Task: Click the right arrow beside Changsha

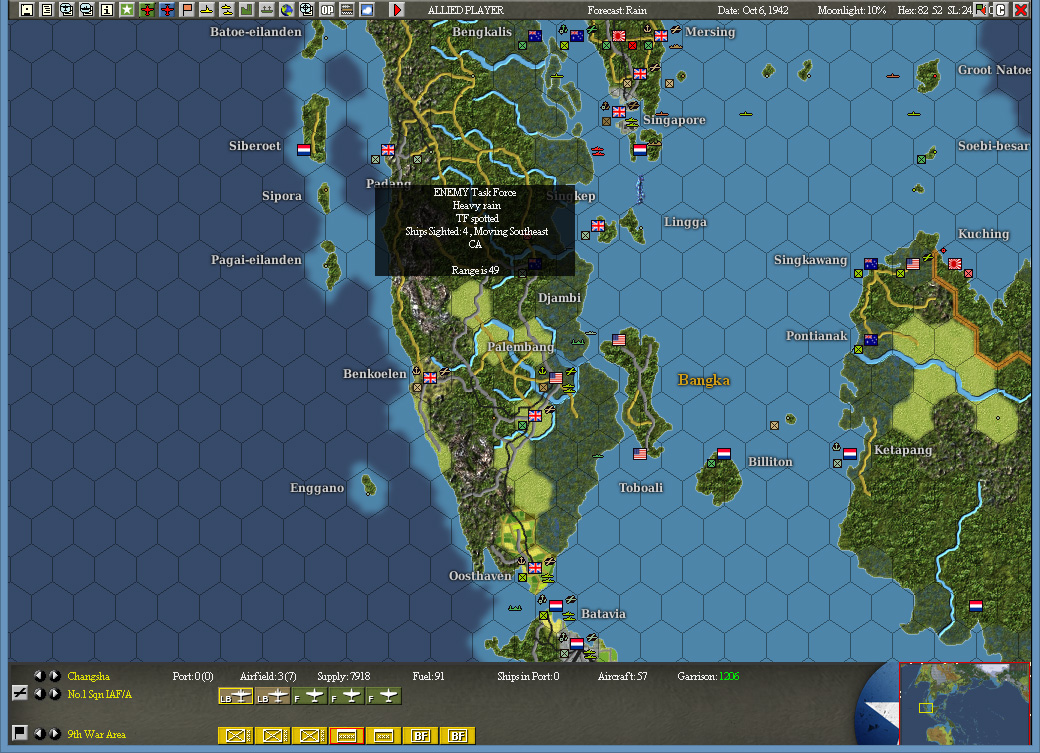Action: (54, 676)
